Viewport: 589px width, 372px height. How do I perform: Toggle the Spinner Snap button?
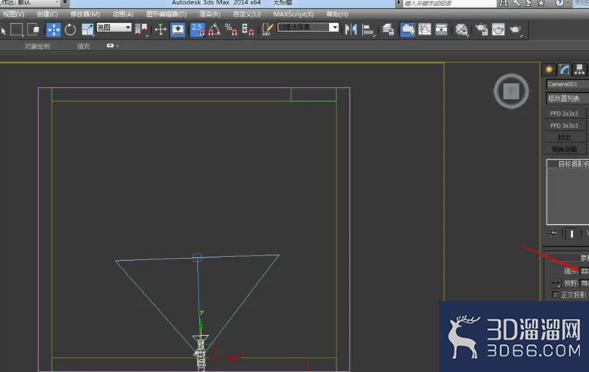(248, 30)
